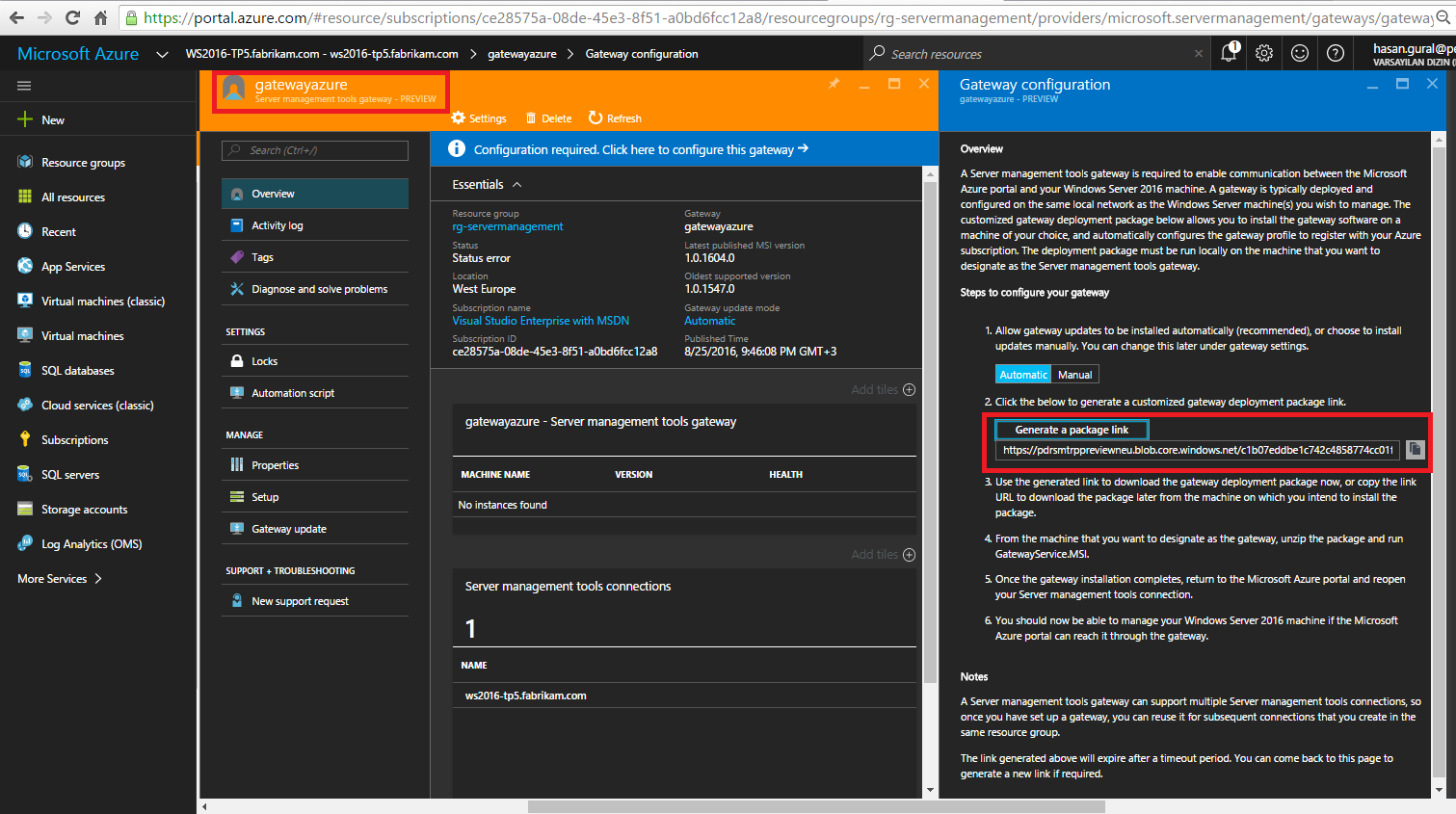Viewport: 1456px width, 814px height.
Task: Click the Configuration required banner
Action: tap(684, 149)
